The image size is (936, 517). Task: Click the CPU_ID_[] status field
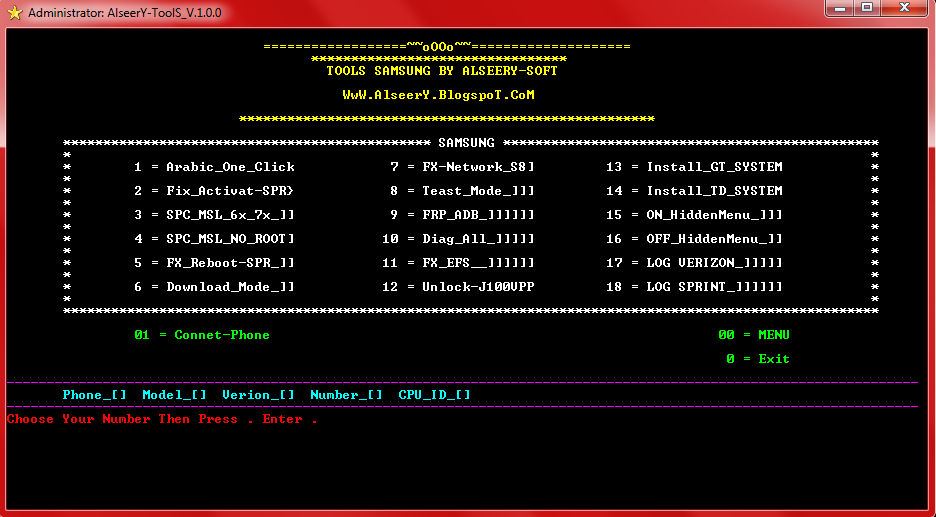pos(435,395)
